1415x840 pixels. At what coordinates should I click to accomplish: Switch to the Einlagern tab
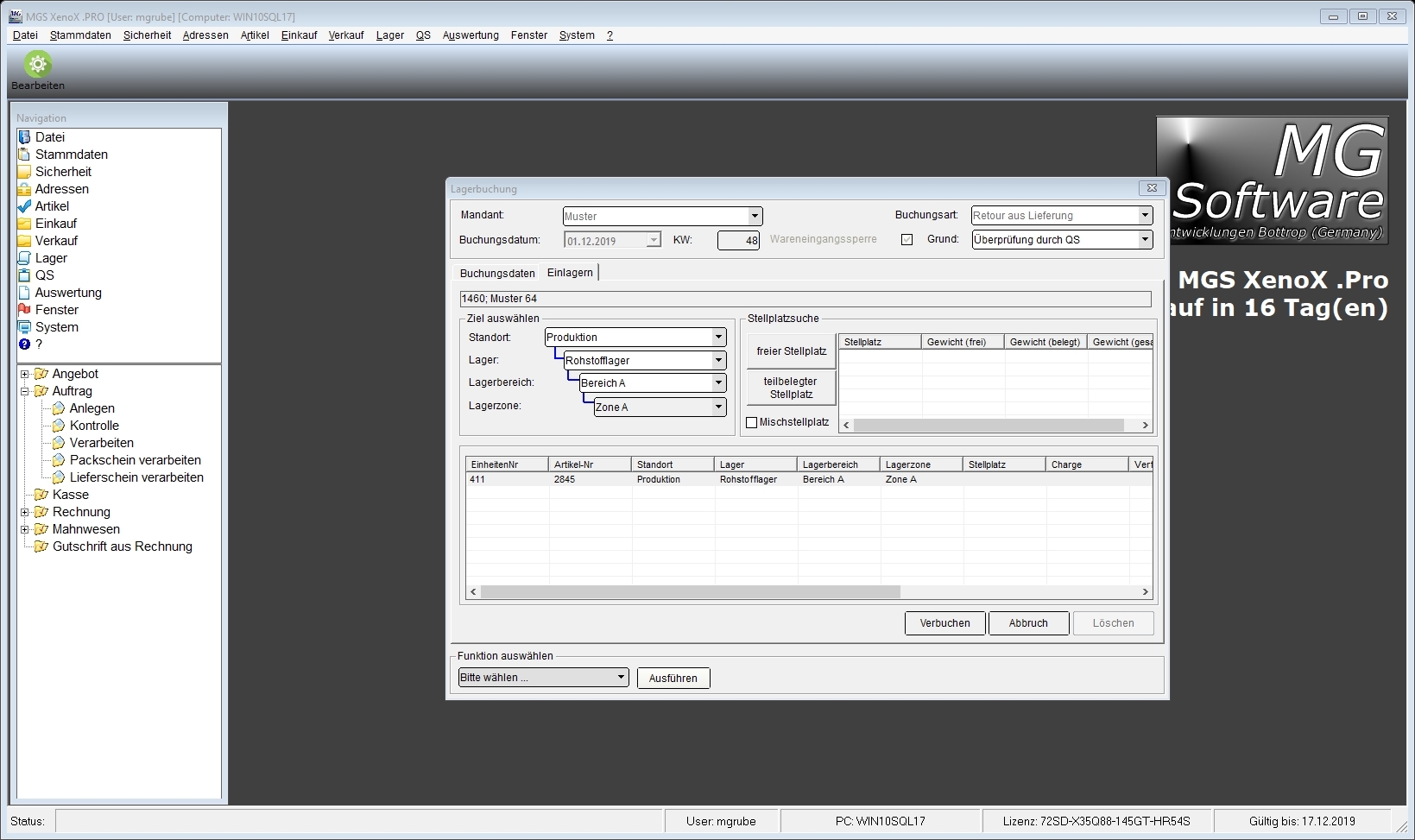(570, 273)
